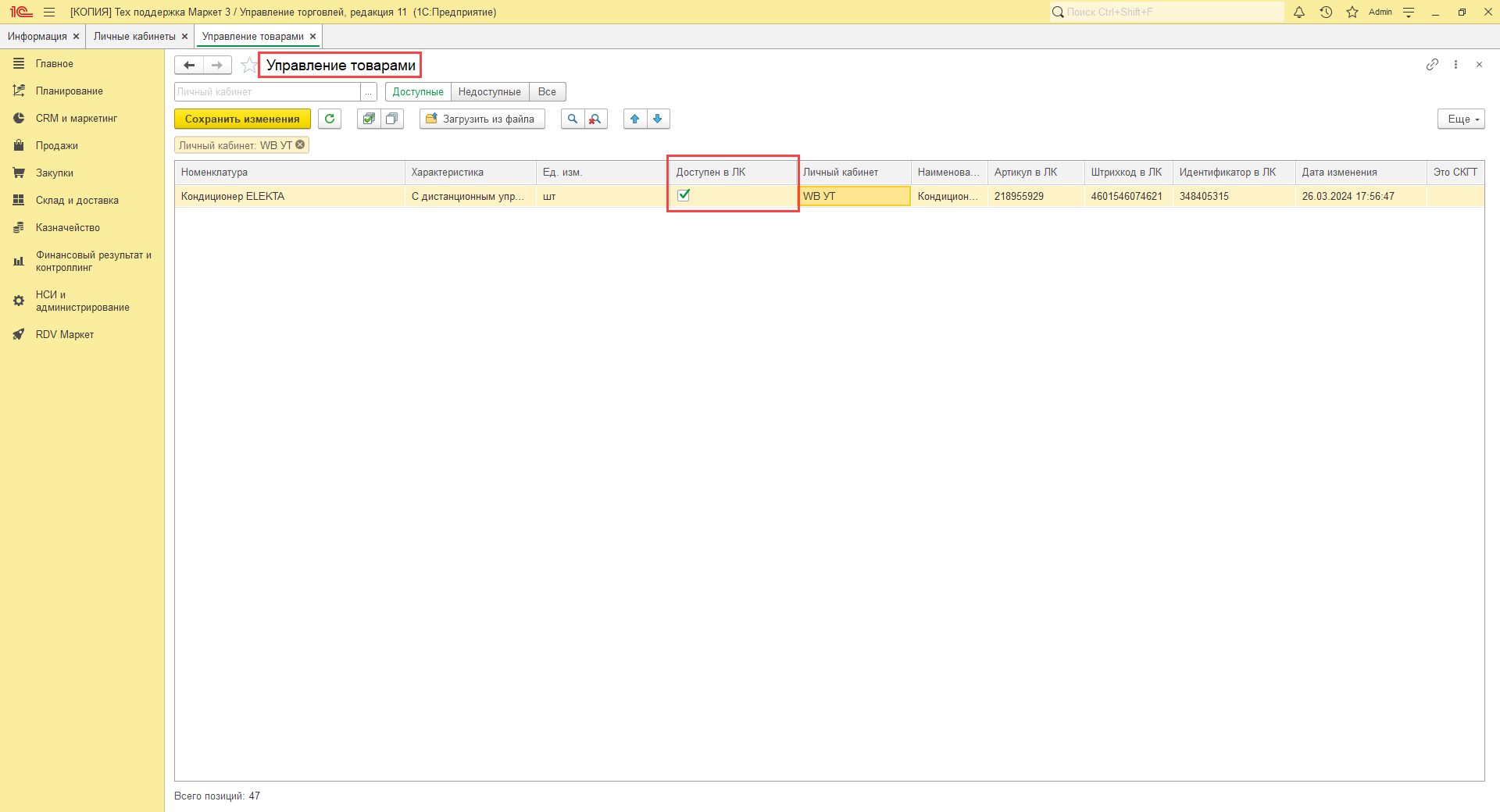Select the Кондиционер ELEKTA cell
The height and width of the screenshot is (812, 1500).
(290, 197)
